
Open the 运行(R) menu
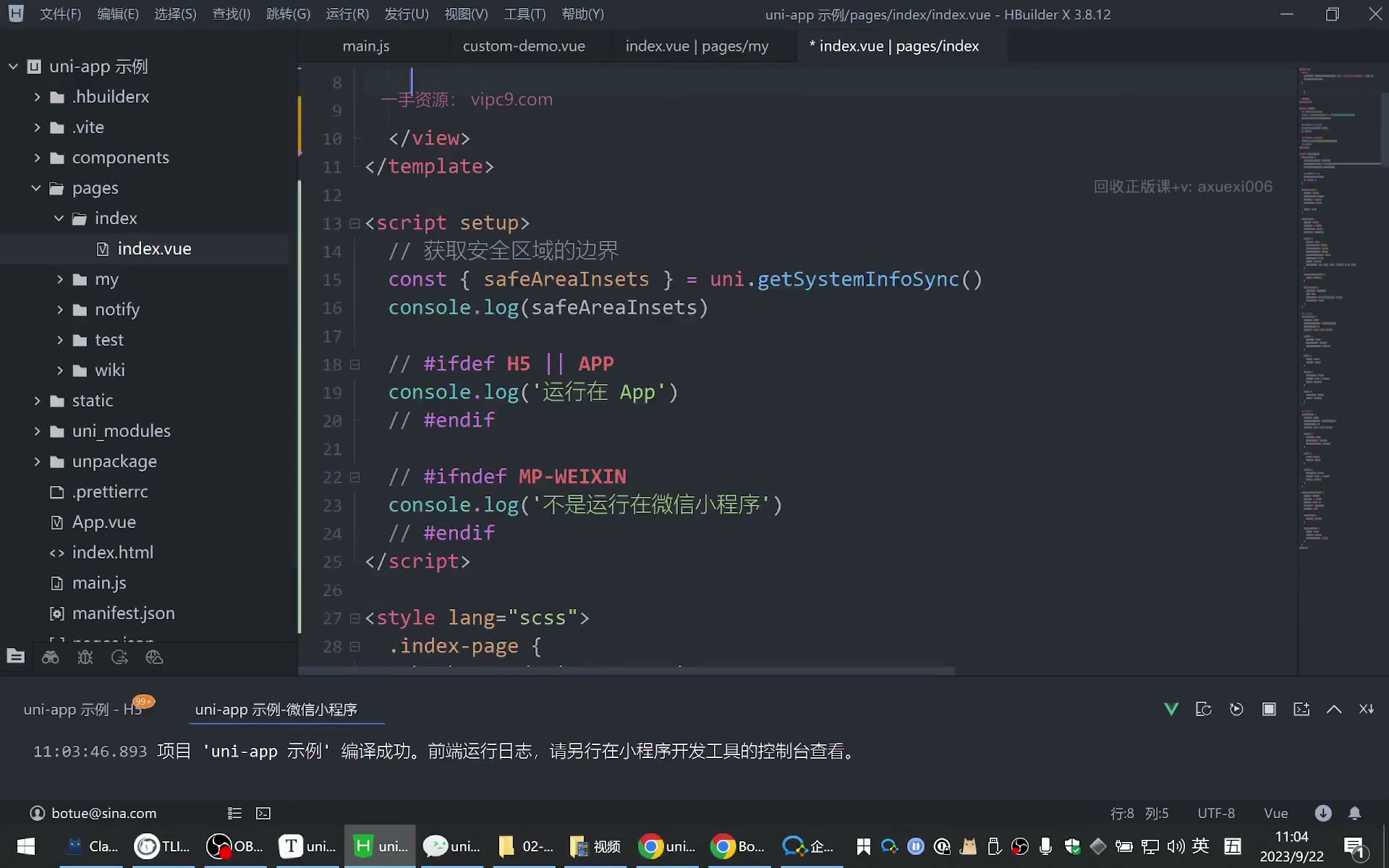point(347,14)
